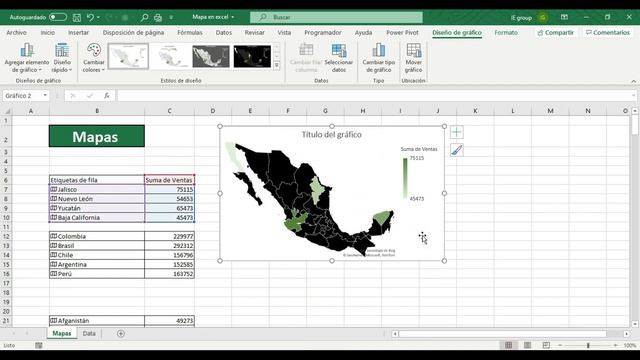Viewport: 640px width, 360px height.
Task: Select row header 12
Action: point(6,236)
